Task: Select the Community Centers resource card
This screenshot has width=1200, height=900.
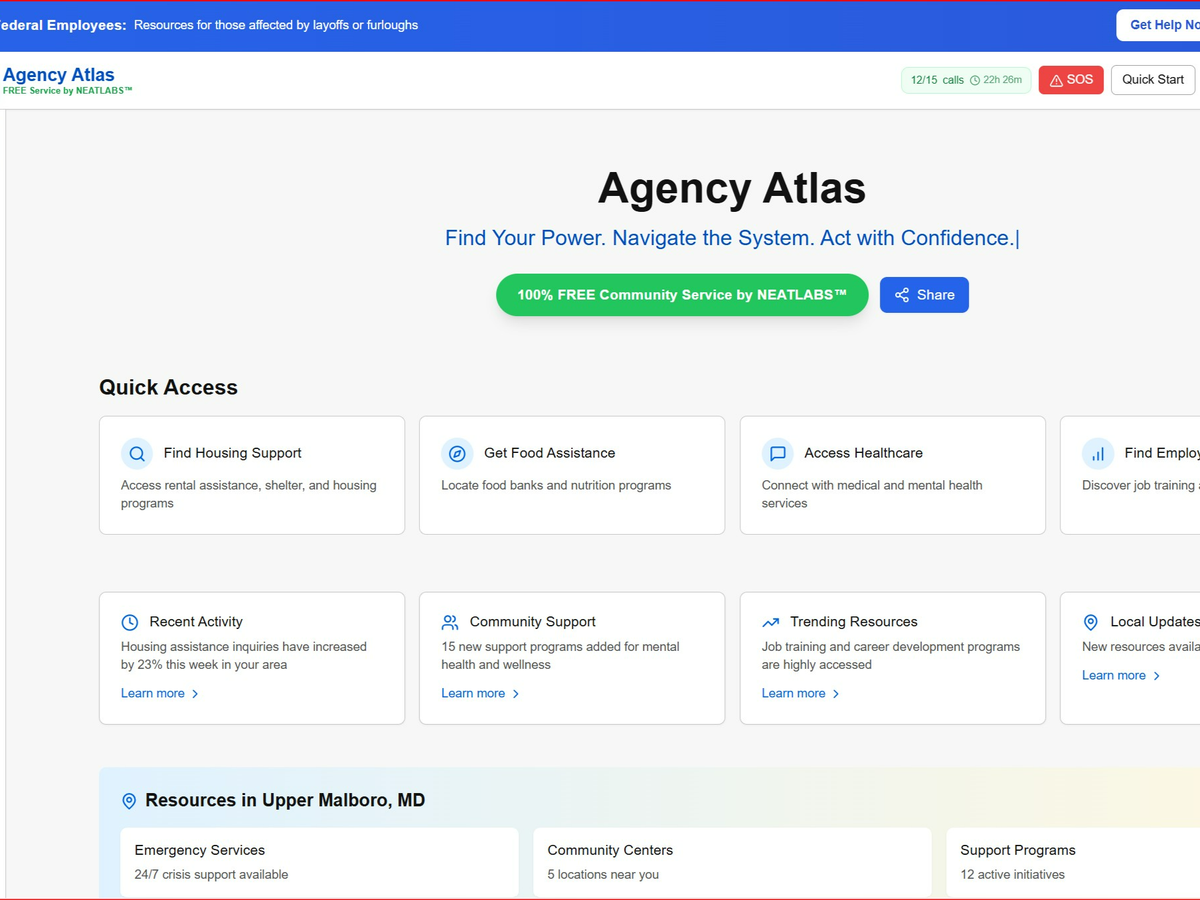Action: point(732,862)
